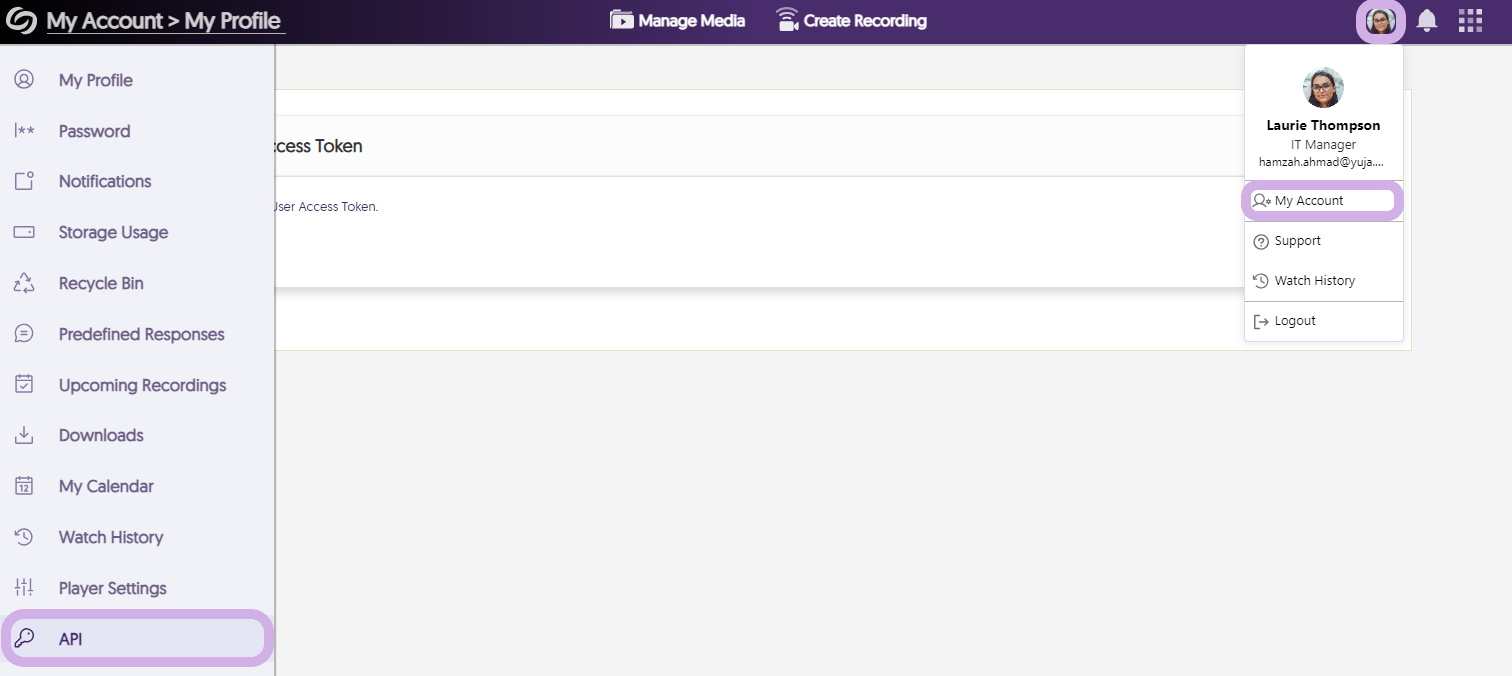Click the Downloads arrow icon
Screen dimensions: 1512x676
[24, 435]
